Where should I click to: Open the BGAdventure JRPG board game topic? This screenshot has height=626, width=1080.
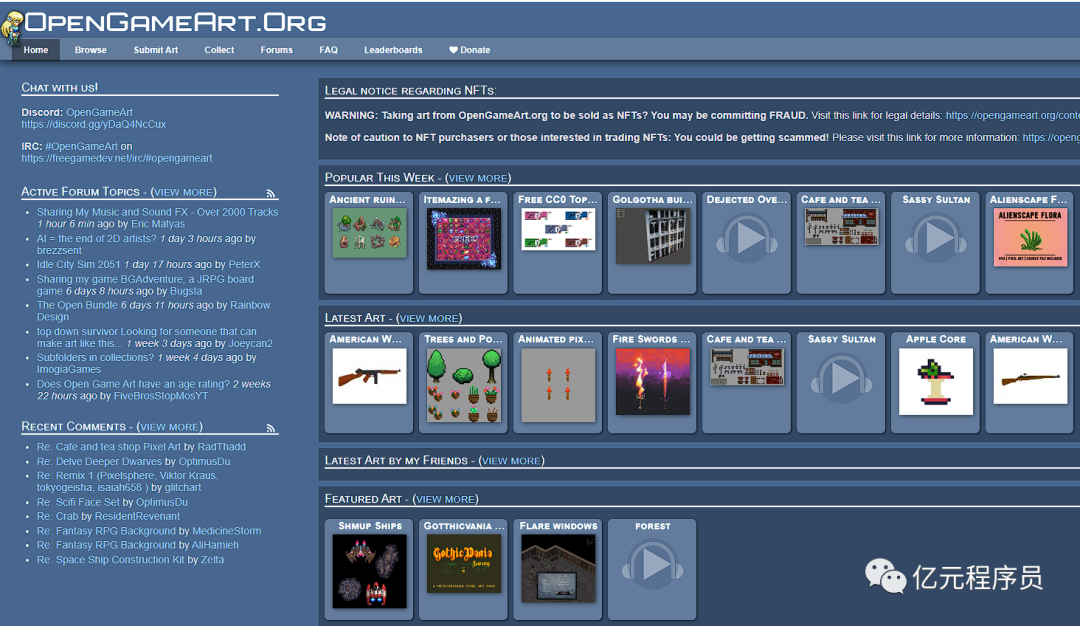tap(145, 285)
